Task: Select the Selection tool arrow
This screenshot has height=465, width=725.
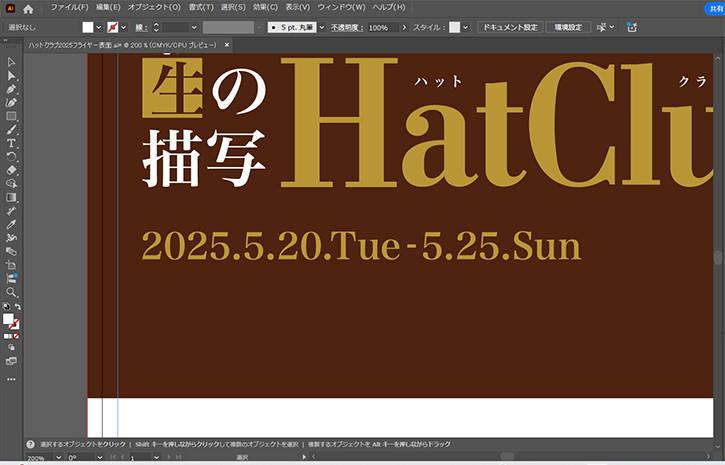Action: pyautogui.click(x=11, y=63)
